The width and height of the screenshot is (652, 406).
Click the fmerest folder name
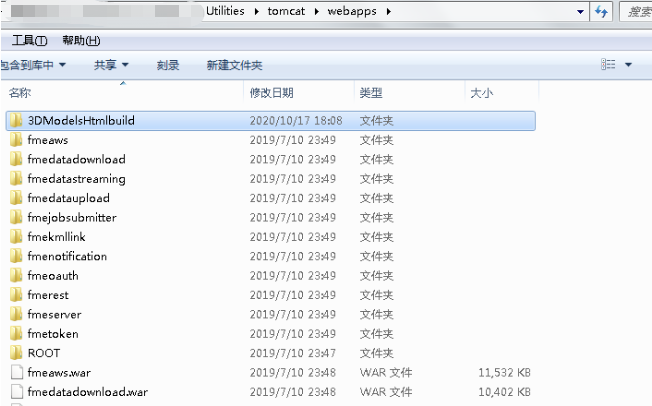point(48,295)
